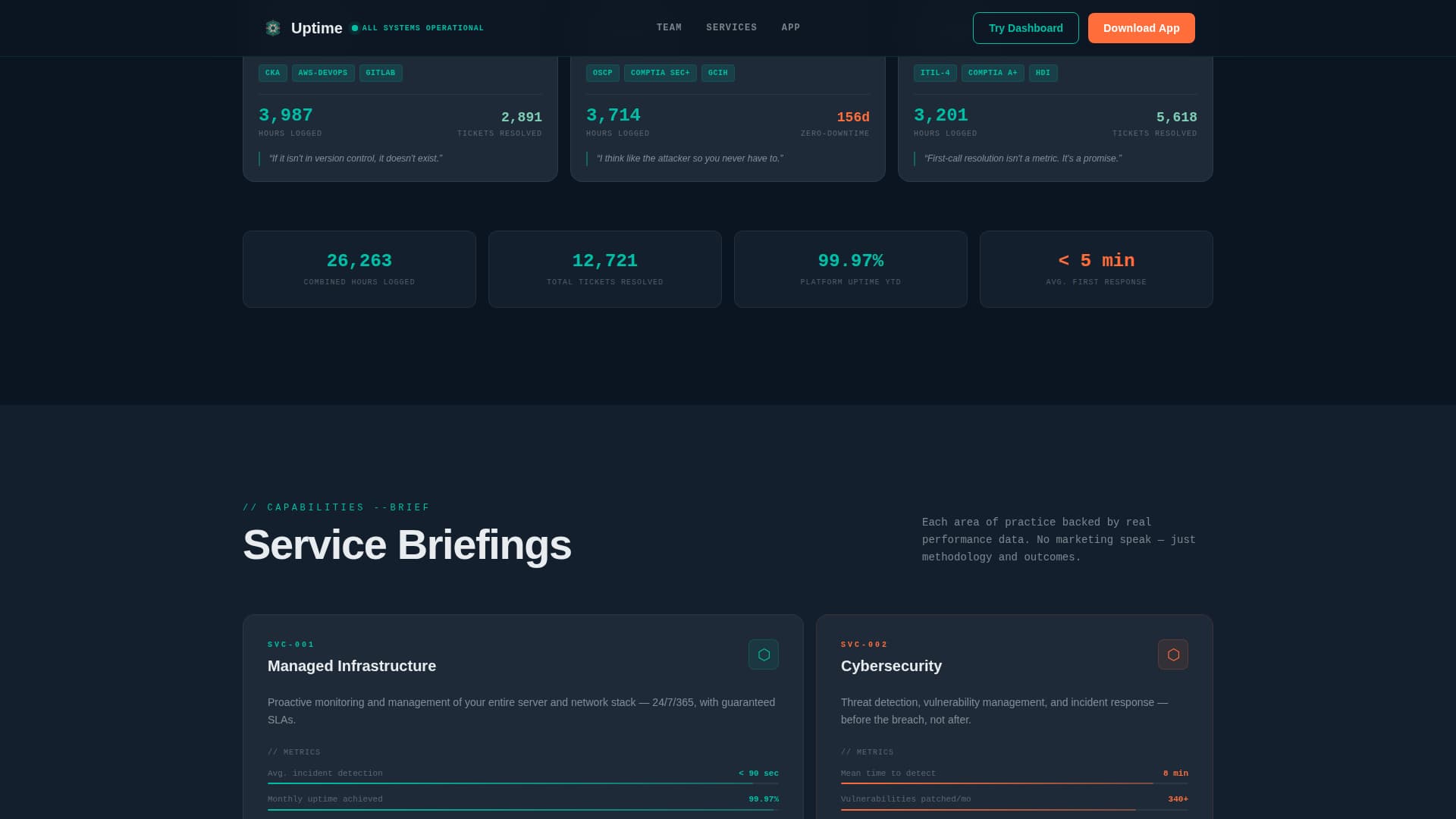The width and height of the screenshot is (1456, 819).
Task: Select the HDI certification badge
Action: (1043, 73)
